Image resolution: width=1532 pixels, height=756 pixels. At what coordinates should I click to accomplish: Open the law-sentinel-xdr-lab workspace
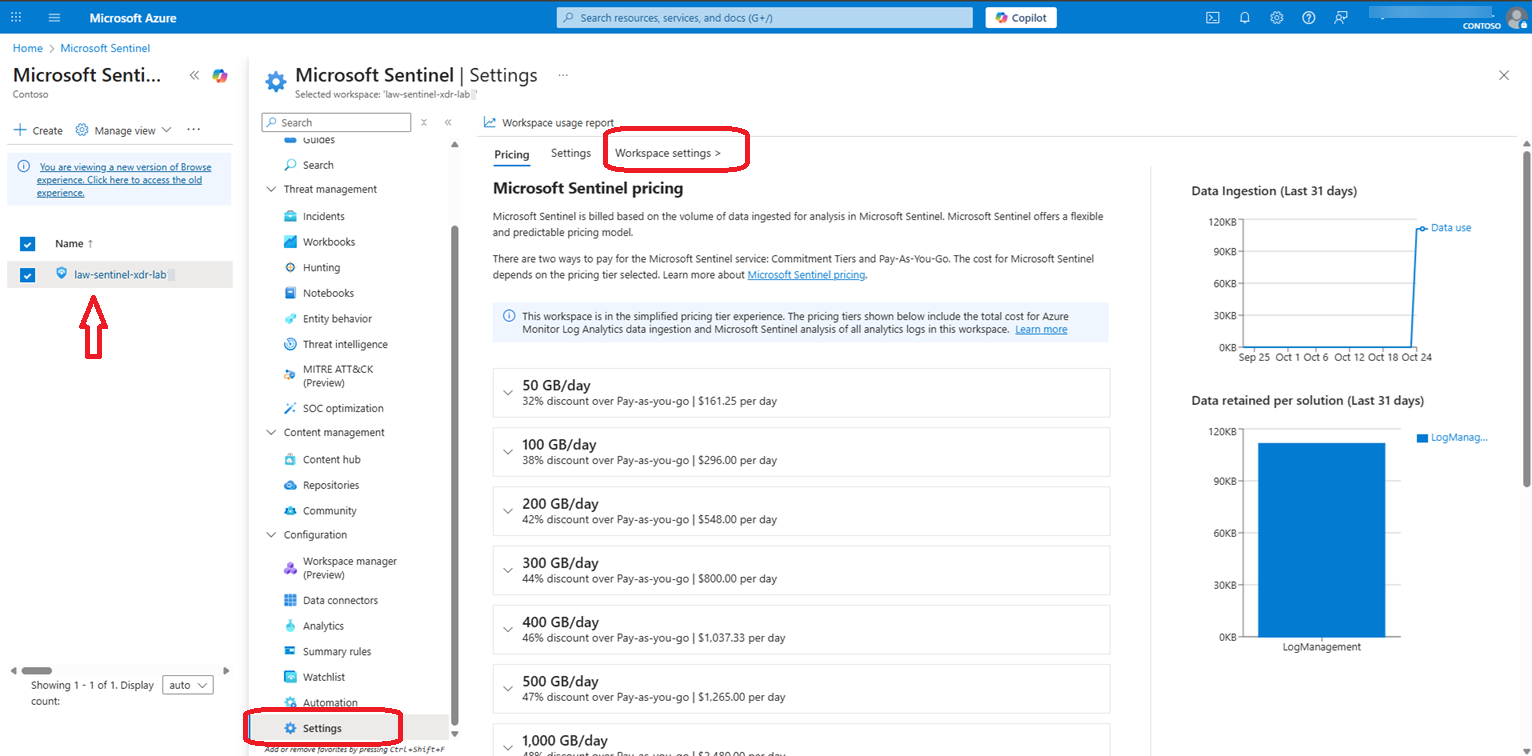click(121, 274)
